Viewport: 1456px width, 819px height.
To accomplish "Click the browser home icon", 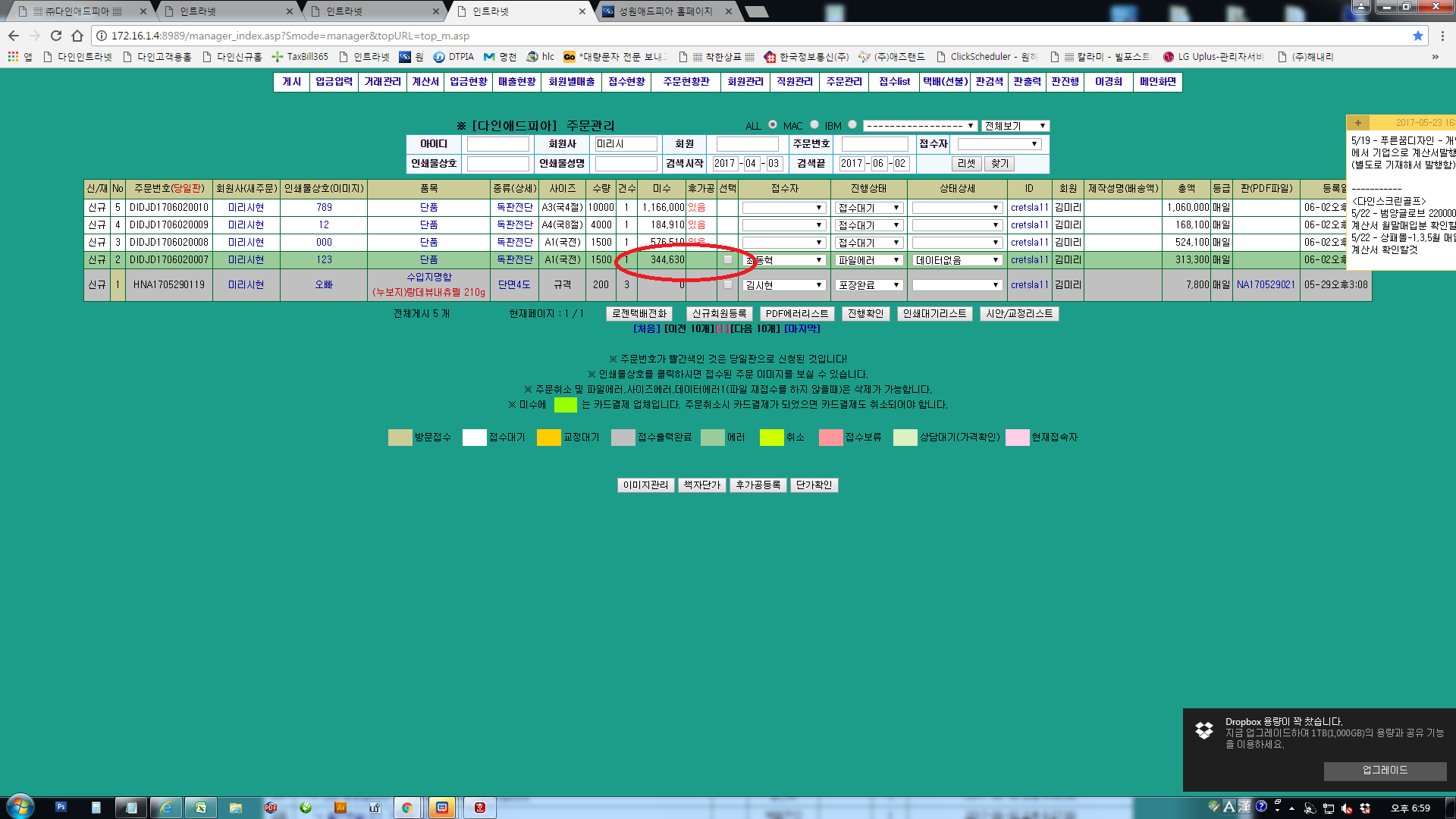I will point(77,36).
